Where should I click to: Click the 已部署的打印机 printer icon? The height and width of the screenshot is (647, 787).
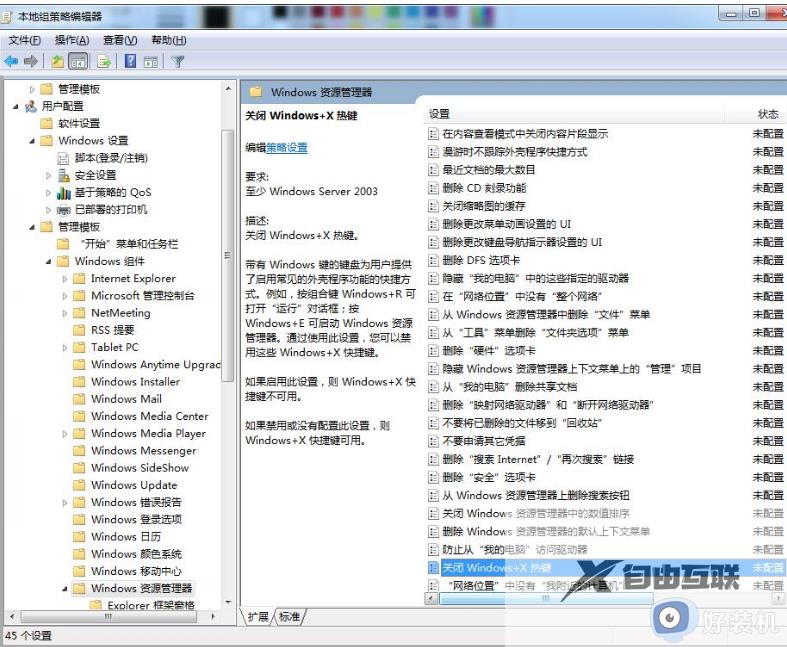(64, 210)
